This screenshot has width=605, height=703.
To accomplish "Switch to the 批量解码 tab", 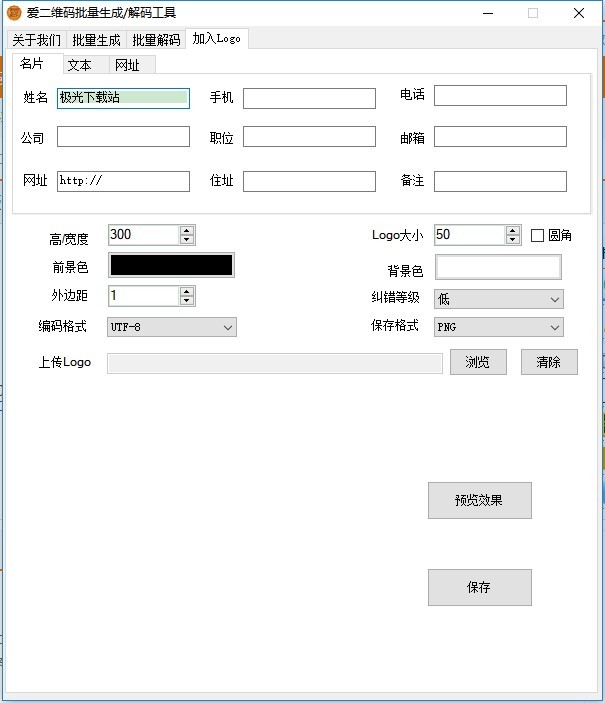I will 156,40.
